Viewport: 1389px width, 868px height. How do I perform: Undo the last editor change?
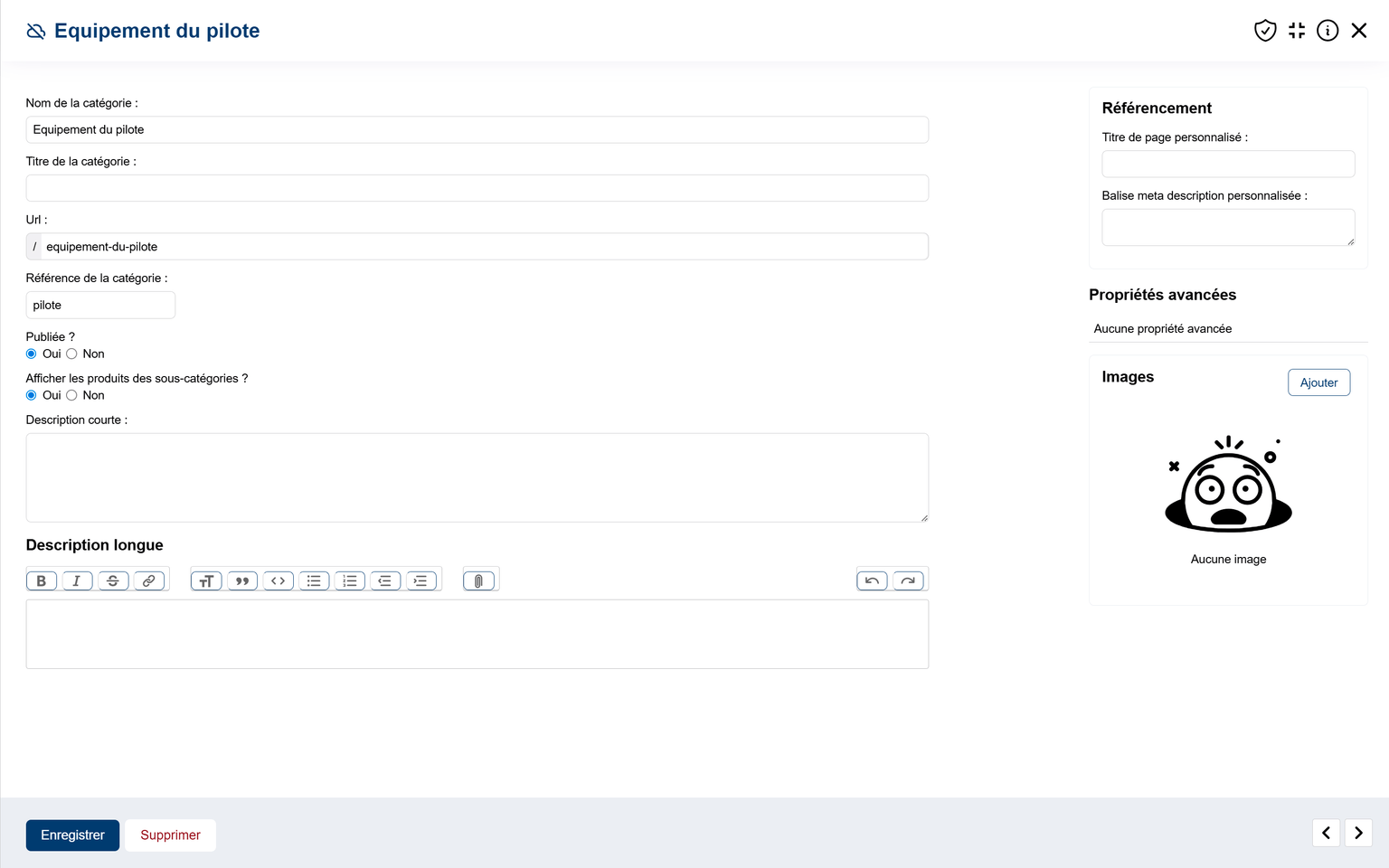872,580
